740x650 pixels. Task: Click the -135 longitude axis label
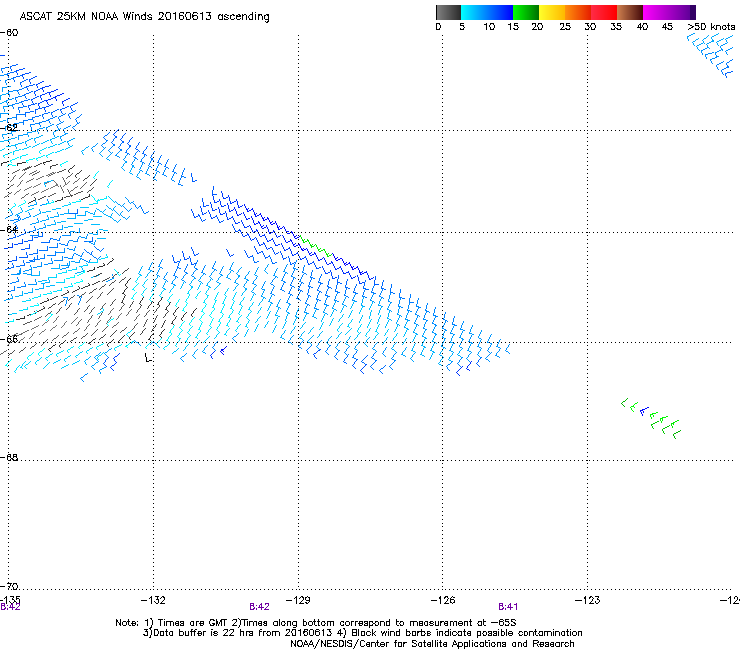pos(10,599)
